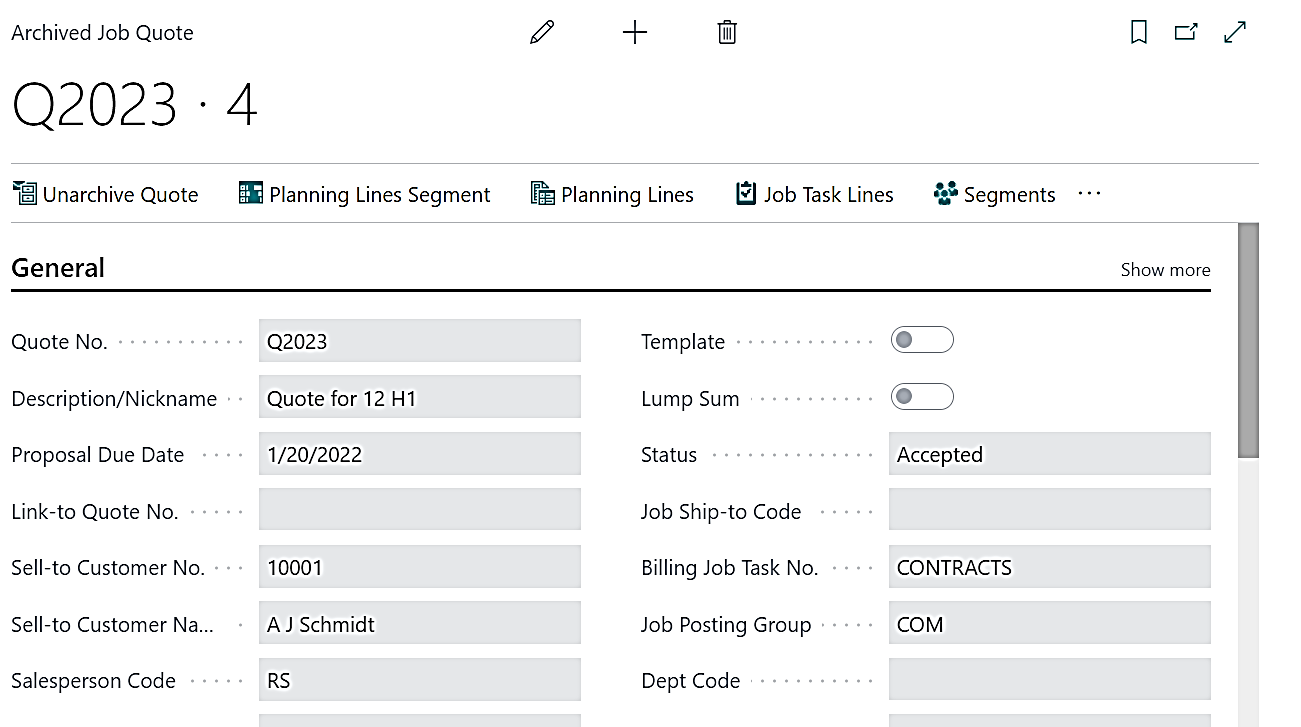Open Job Task Lines
This screenshot has width=1301, height=727.
tap(815, 194)
